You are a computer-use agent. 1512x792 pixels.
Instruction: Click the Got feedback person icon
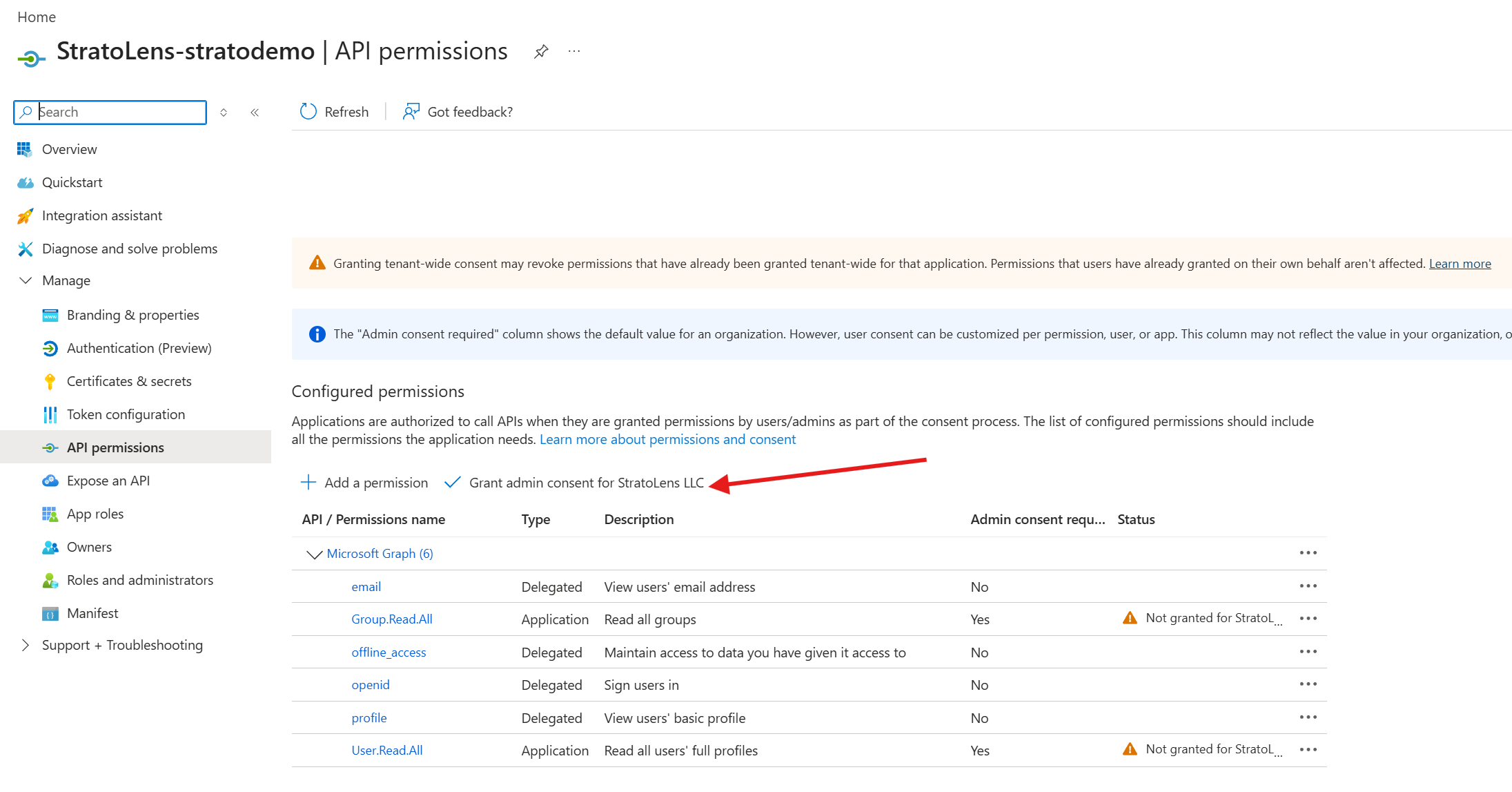pyautogui.click(x=411, y=112)
